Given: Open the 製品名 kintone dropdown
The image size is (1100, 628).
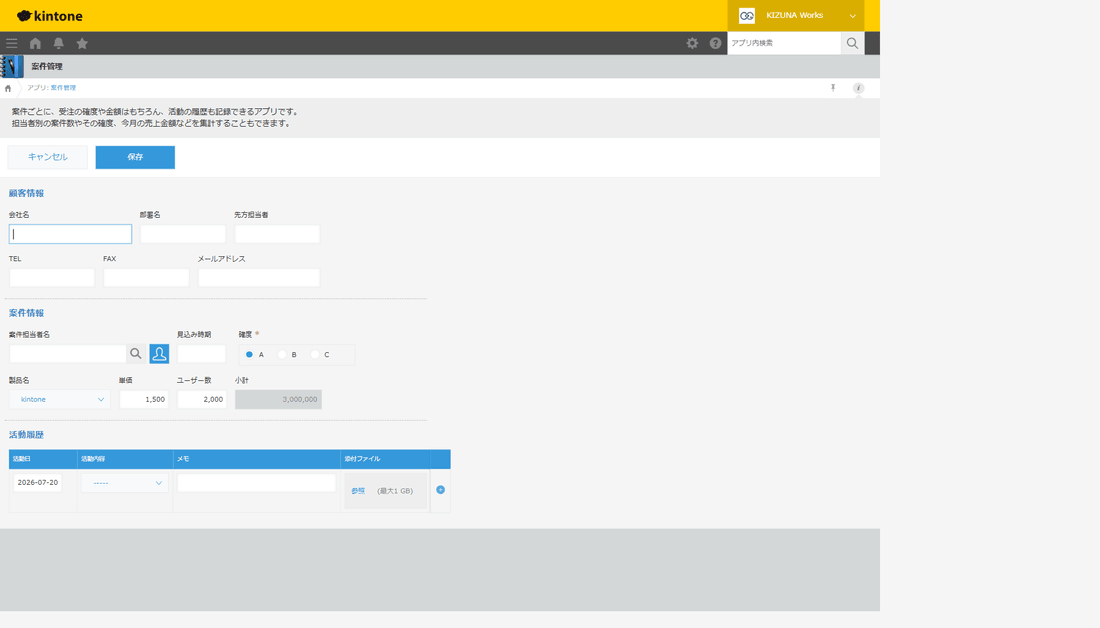Looking at the screenshot, I should tap(60, 399).
